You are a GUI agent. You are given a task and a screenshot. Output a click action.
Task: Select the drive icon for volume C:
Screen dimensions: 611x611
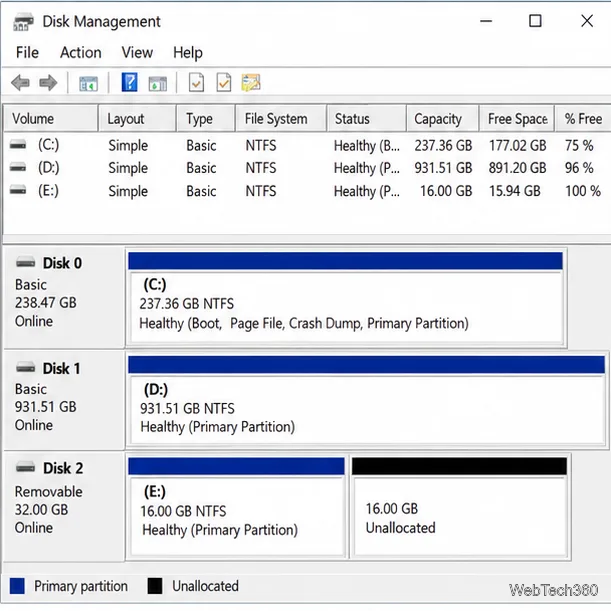(18, 145)
